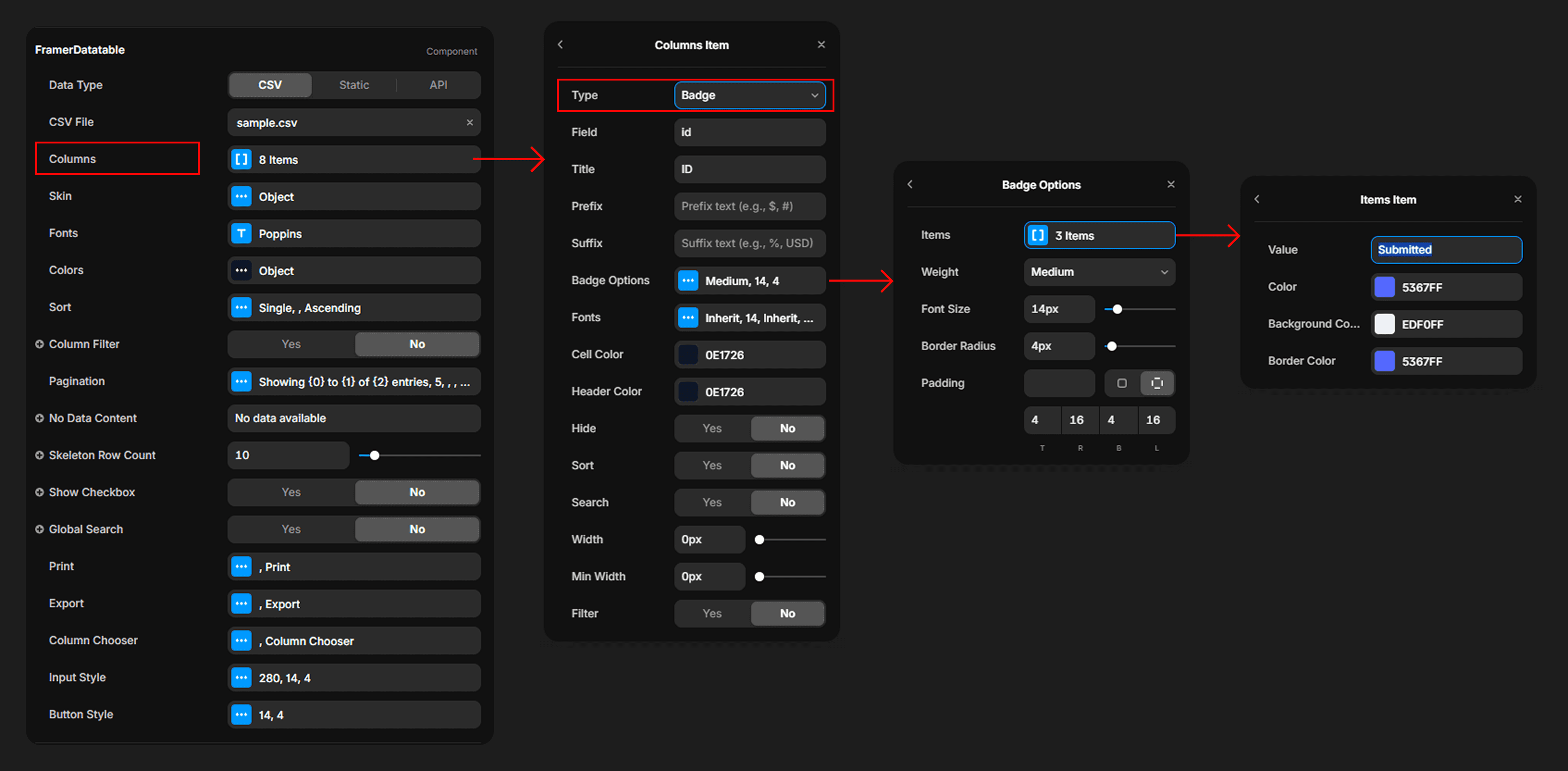Click the array icon beside 8 Items
The width and height of the screenshot is (1568, 771).
pyautogui.click(x=241, y=160)
